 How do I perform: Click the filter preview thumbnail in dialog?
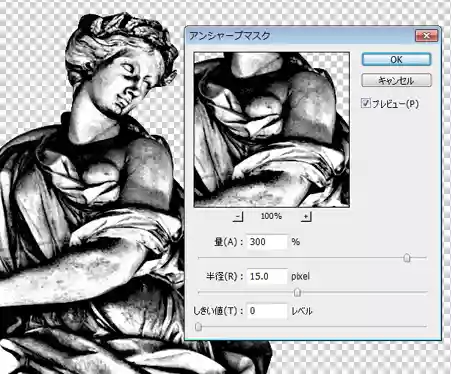(272, 130)
